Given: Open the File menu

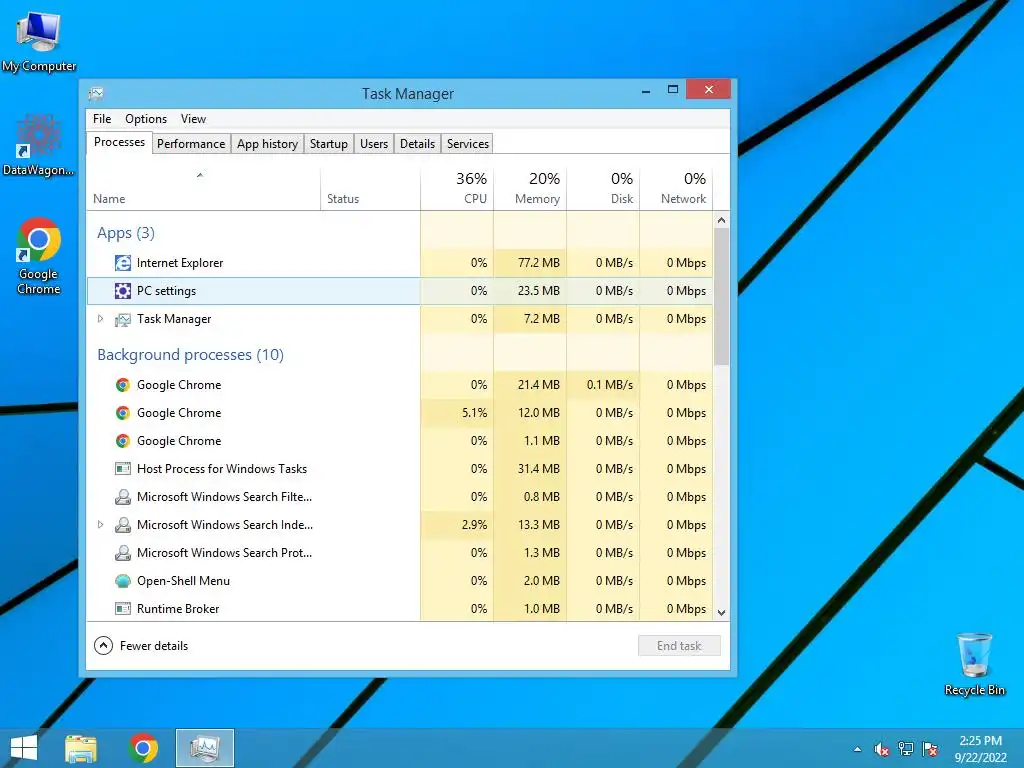Looking at the screenshot, I should point(102,119).
